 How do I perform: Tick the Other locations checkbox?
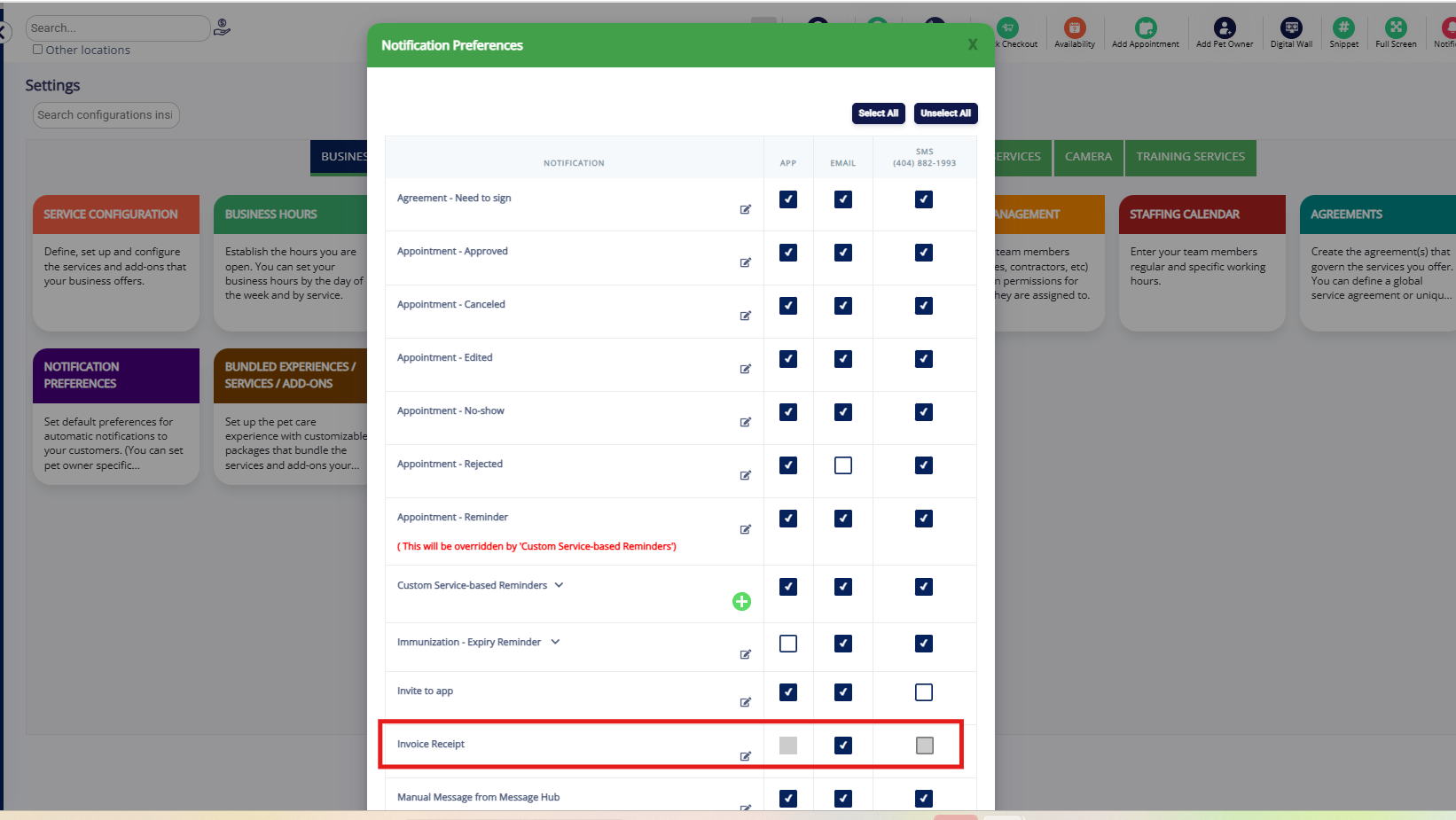click(38, 50)
